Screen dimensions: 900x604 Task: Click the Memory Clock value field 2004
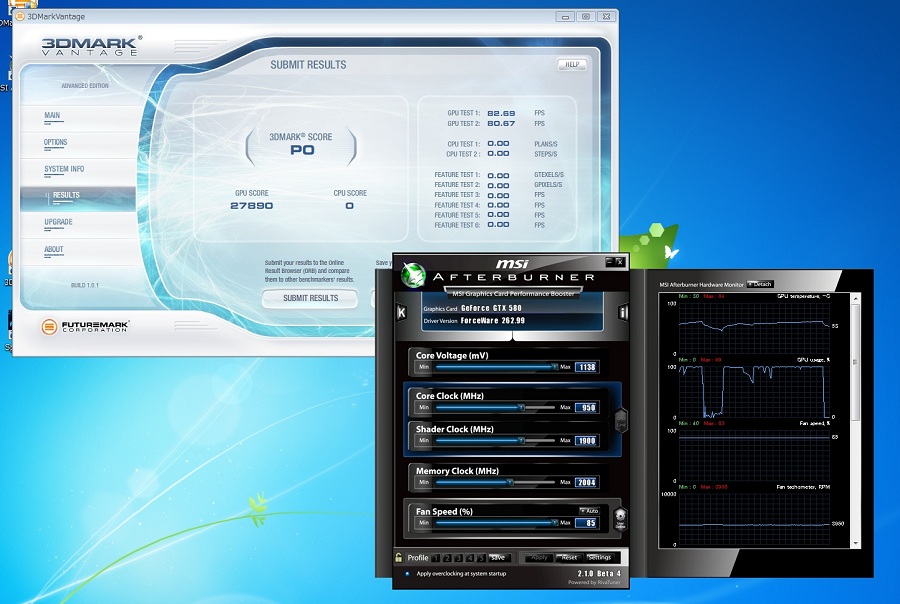(587, 482)
